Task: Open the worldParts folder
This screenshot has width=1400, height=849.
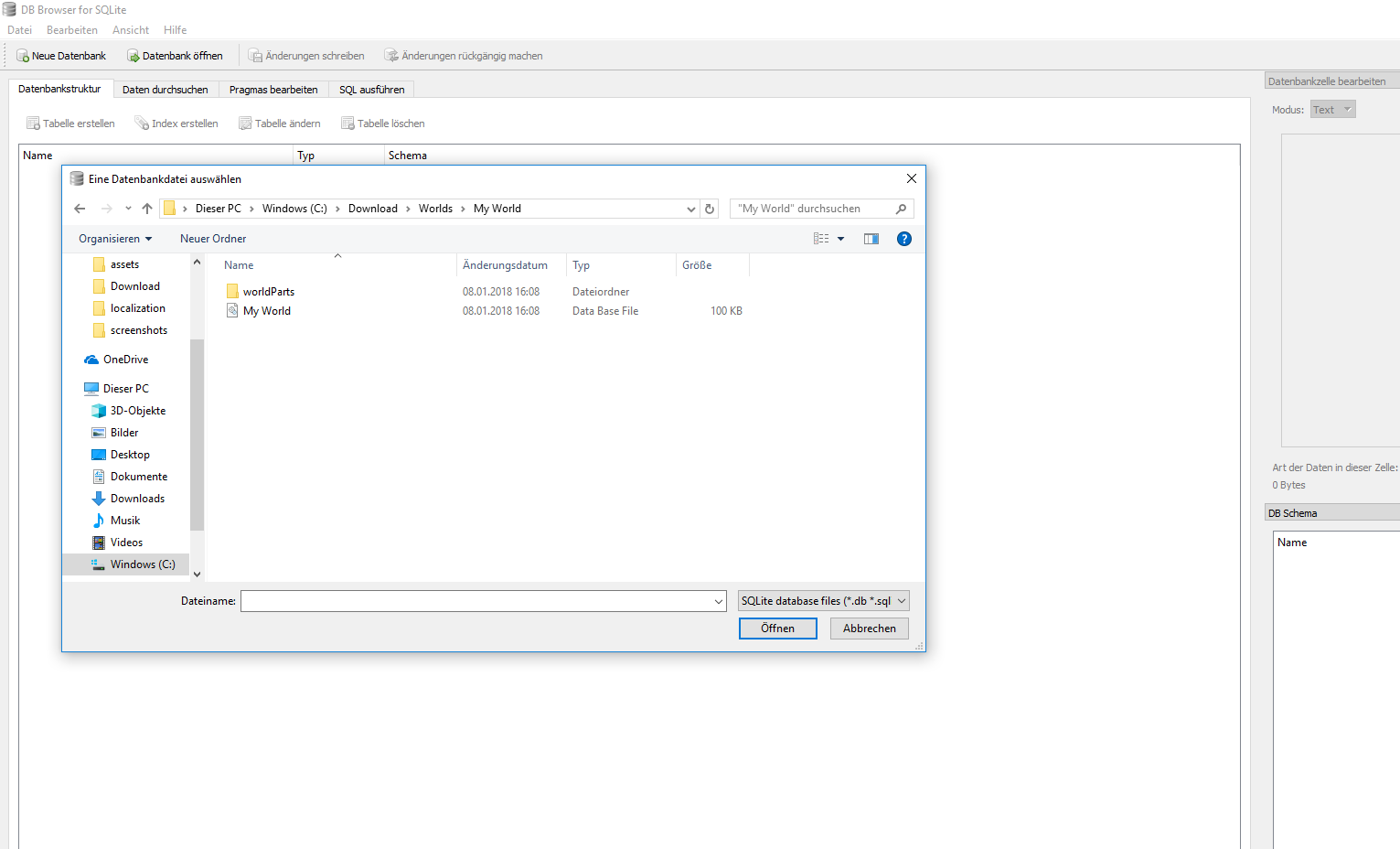Action: 268,292
